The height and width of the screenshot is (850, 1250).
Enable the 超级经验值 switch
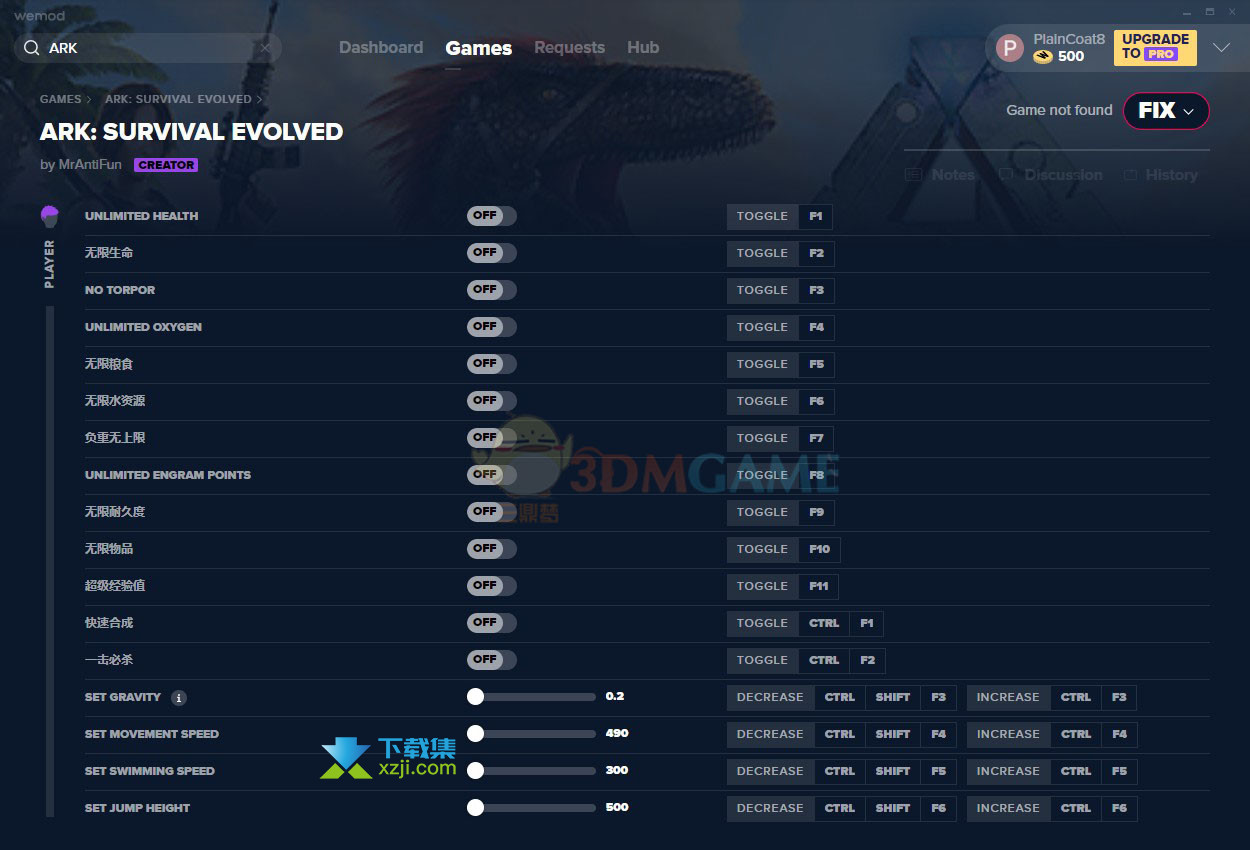click(x=492, y=586)
